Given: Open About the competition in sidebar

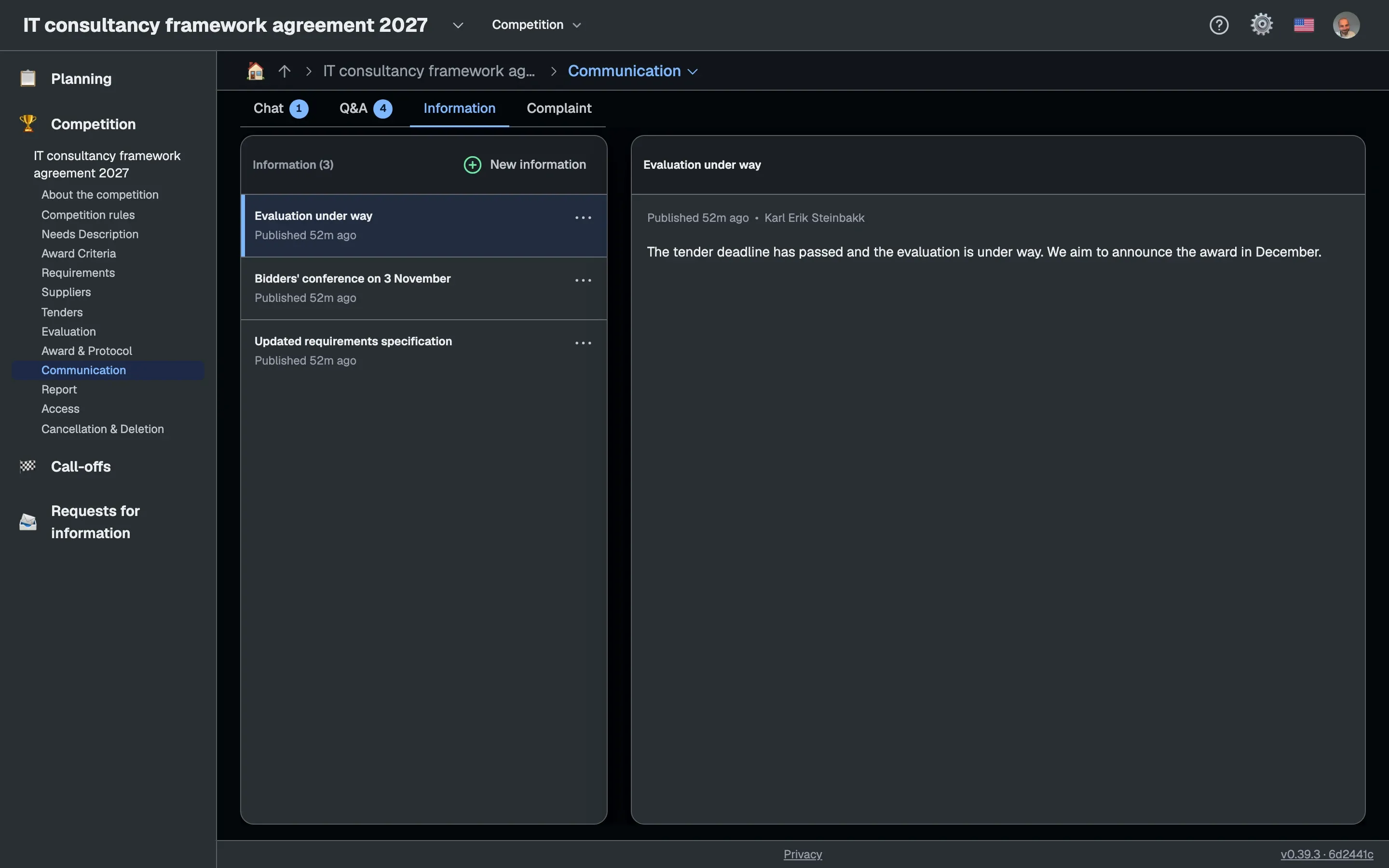Looking at the screenshot, I should 100,195.
